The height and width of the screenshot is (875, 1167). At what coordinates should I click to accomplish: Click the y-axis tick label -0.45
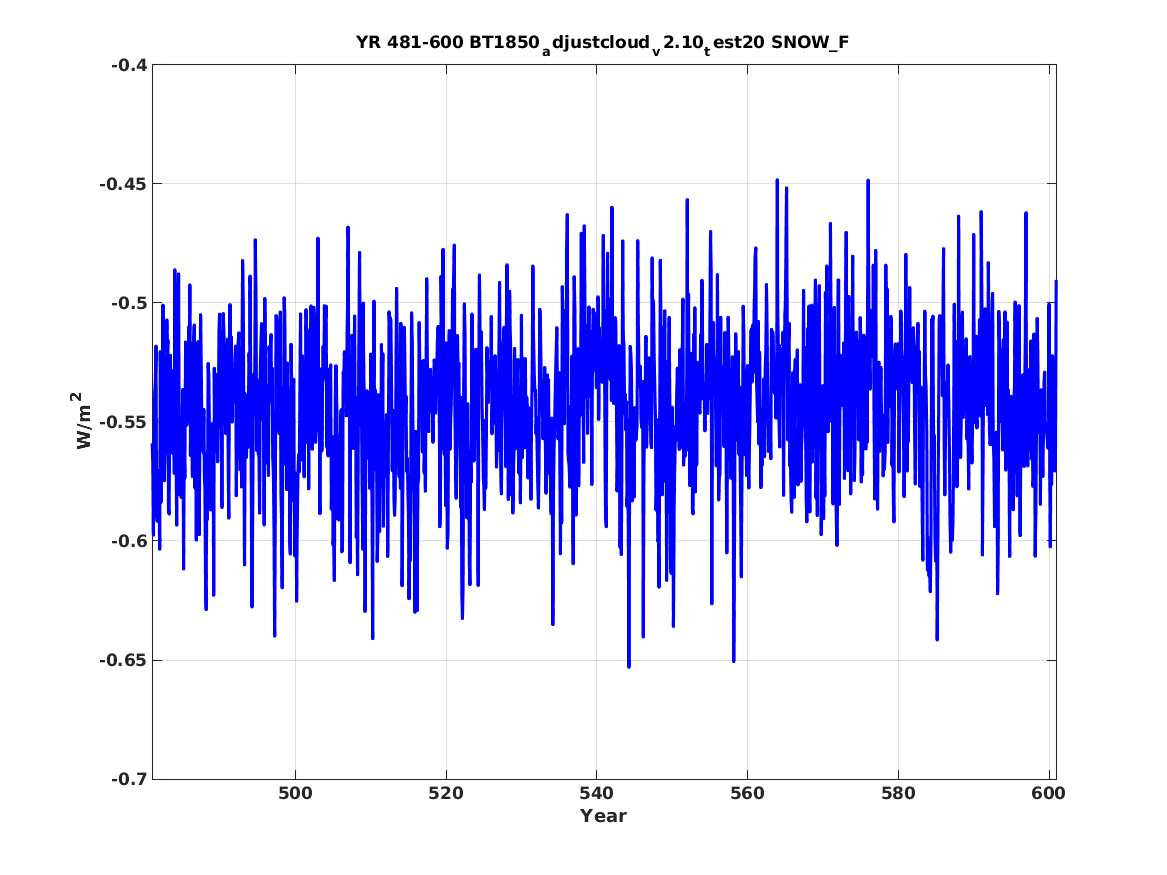tap(123, 184)
